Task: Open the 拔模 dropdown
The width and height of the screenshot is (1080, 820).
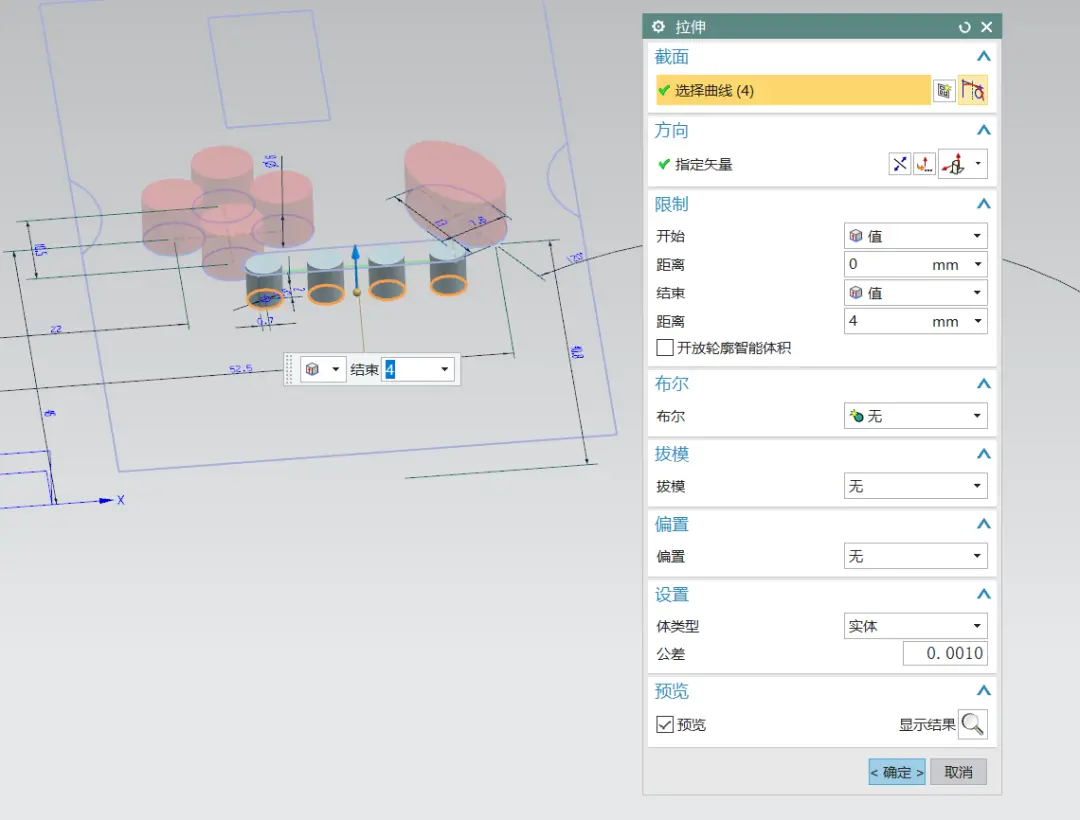Action: pos(915,486)
